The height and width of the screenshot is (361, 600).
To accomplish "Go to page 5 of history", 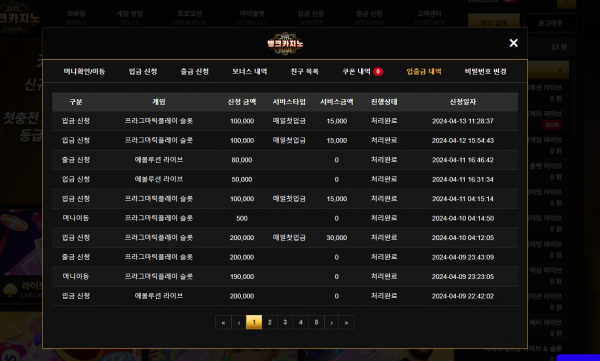I will pos(316,322).
